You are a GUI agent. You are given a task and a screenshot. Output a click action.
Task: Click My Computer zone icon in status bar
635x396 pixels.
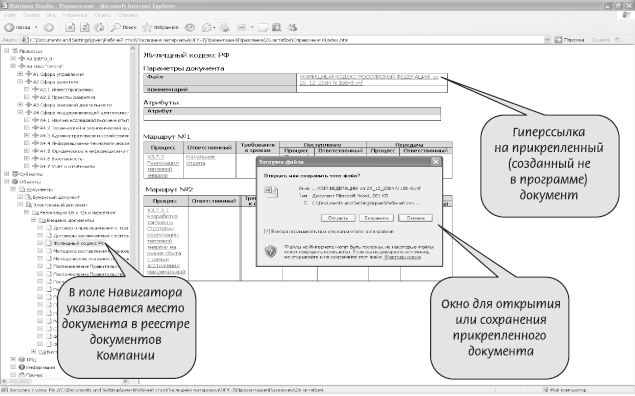point(546,390)
